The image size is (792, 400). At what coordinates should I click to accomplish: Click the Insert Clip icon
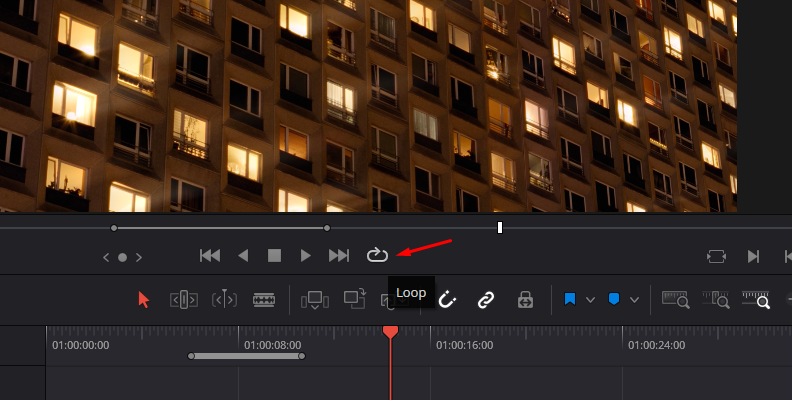click(x=315, y=300)
